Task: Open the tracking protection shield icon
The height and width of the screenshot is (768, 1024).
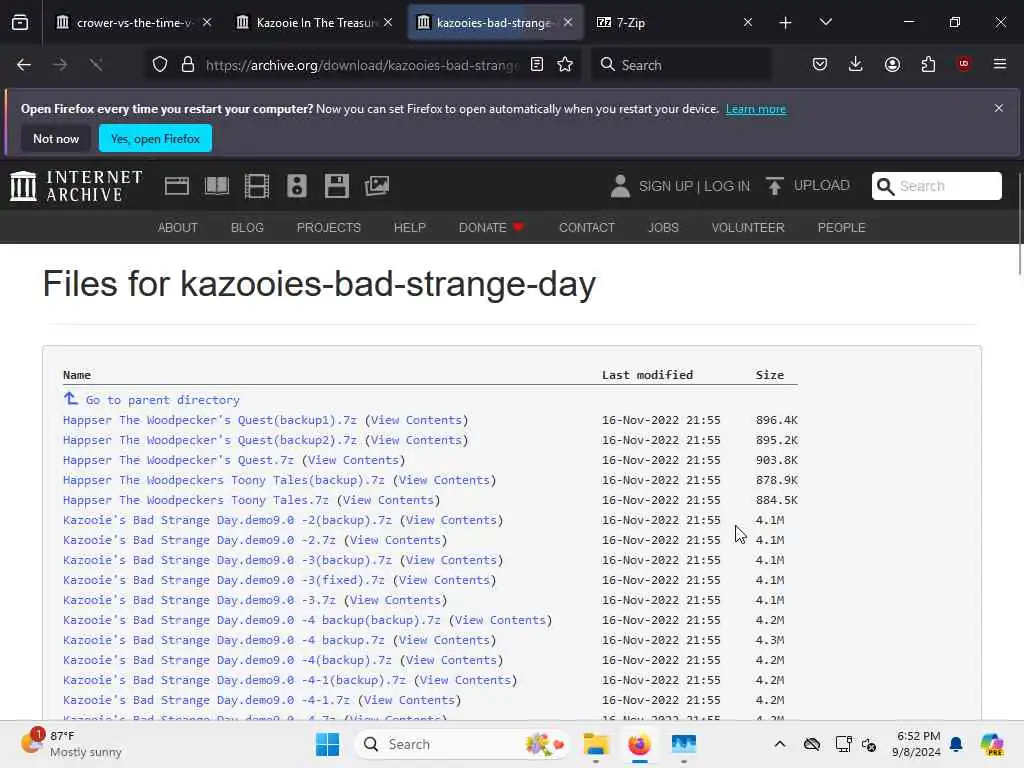Action: pyautogui.click(x=160, y=65)
